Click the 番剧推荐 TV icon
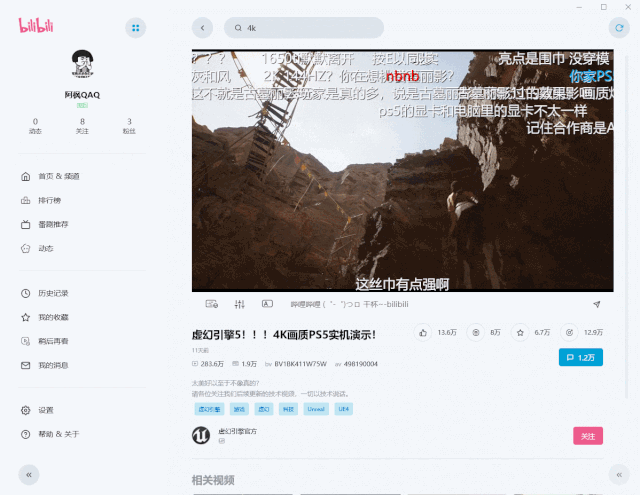640x495 pixels. (26, 224)
